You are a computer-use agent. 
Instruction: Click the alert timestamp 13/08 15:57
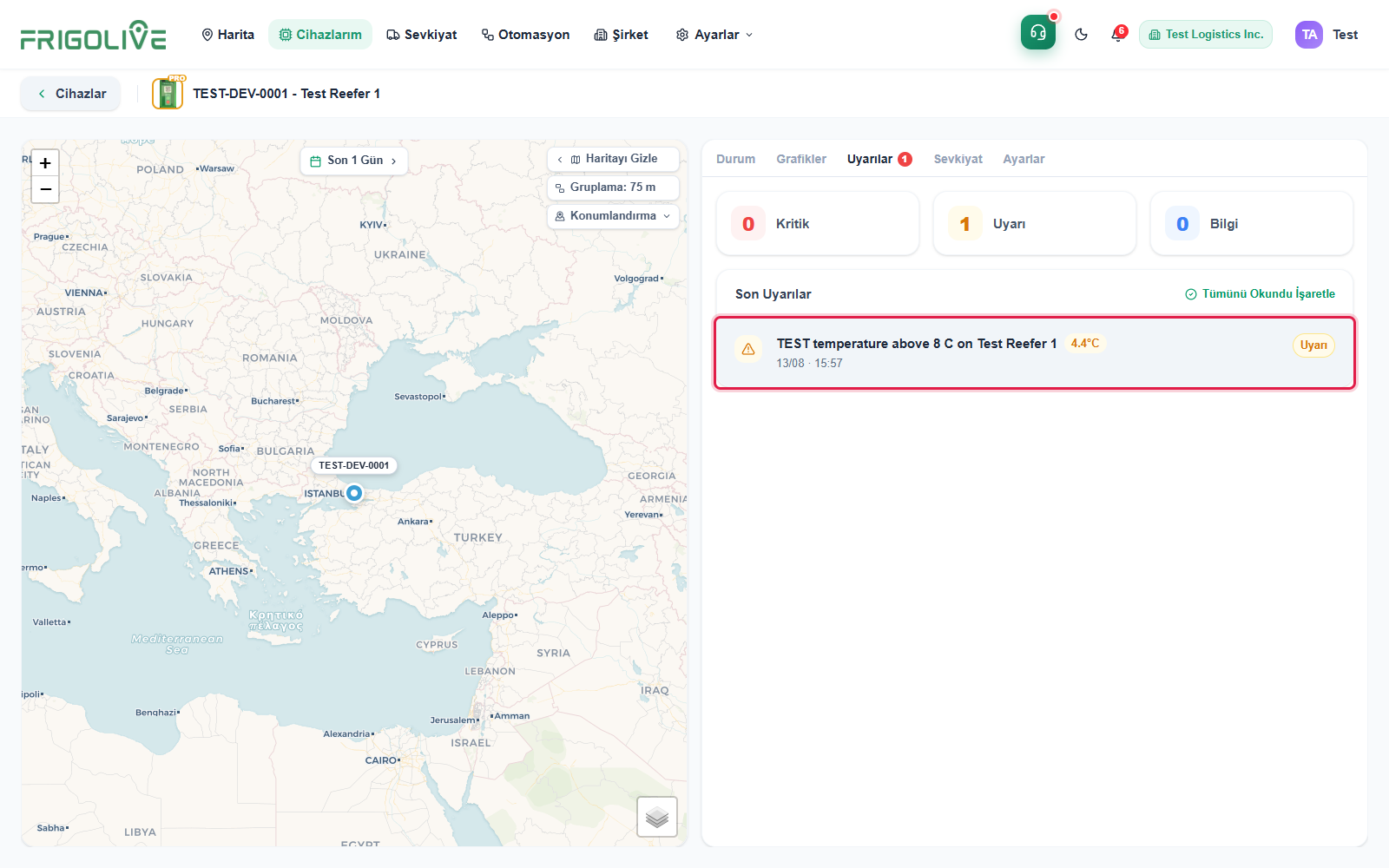809,364
